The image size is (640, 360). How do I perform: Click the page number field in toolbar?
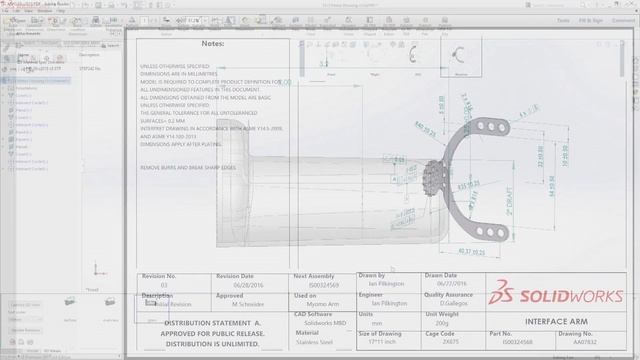tap(144, 20)
